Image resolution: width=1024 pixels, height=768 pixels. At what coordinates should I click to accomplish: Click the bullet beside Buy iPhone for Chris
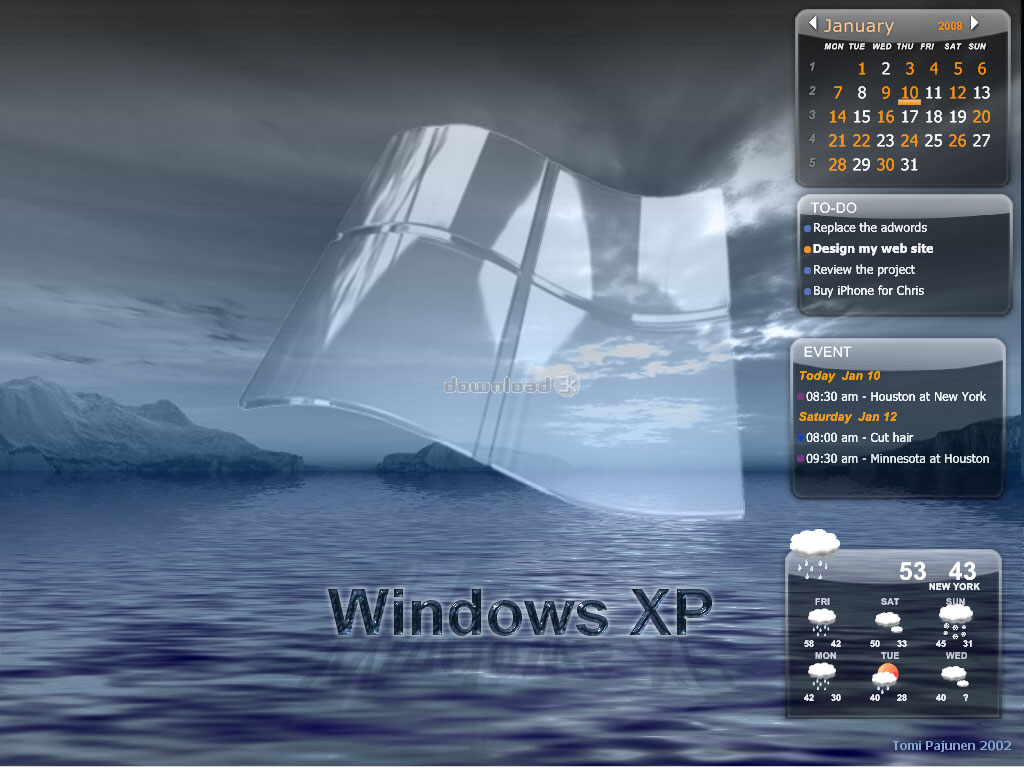point(808,291)
